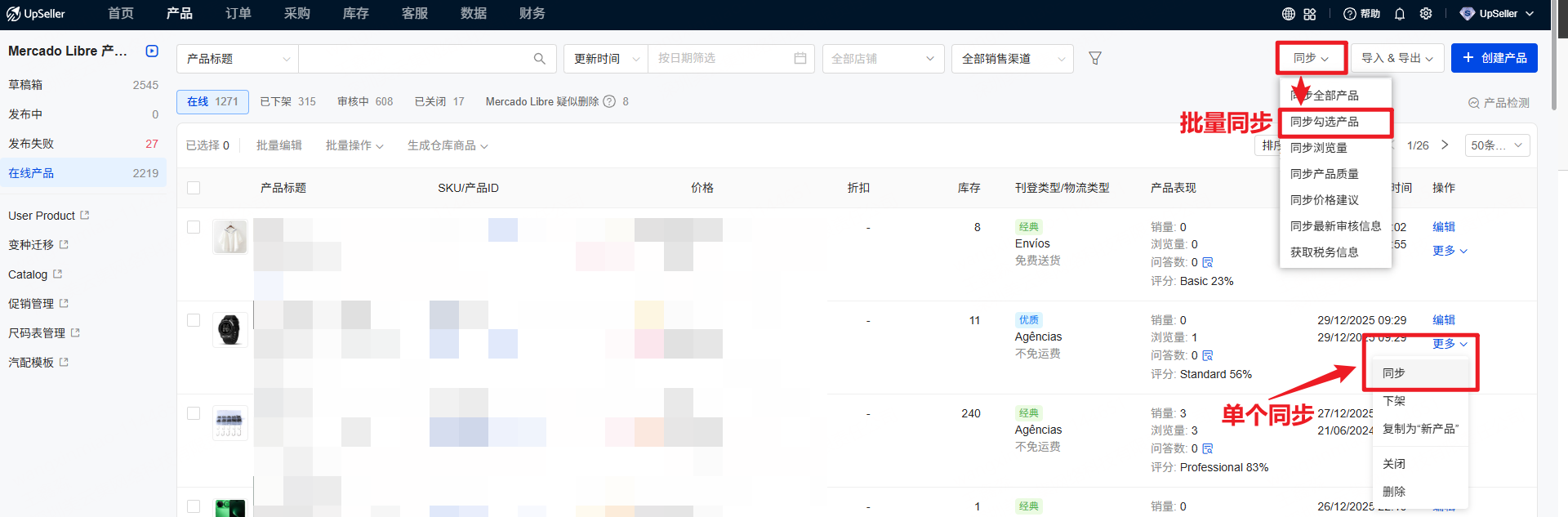This screenshot has height=517, width=1568.
Task: Switch to the 已下架 tab
Action: [x=287, y=102]
